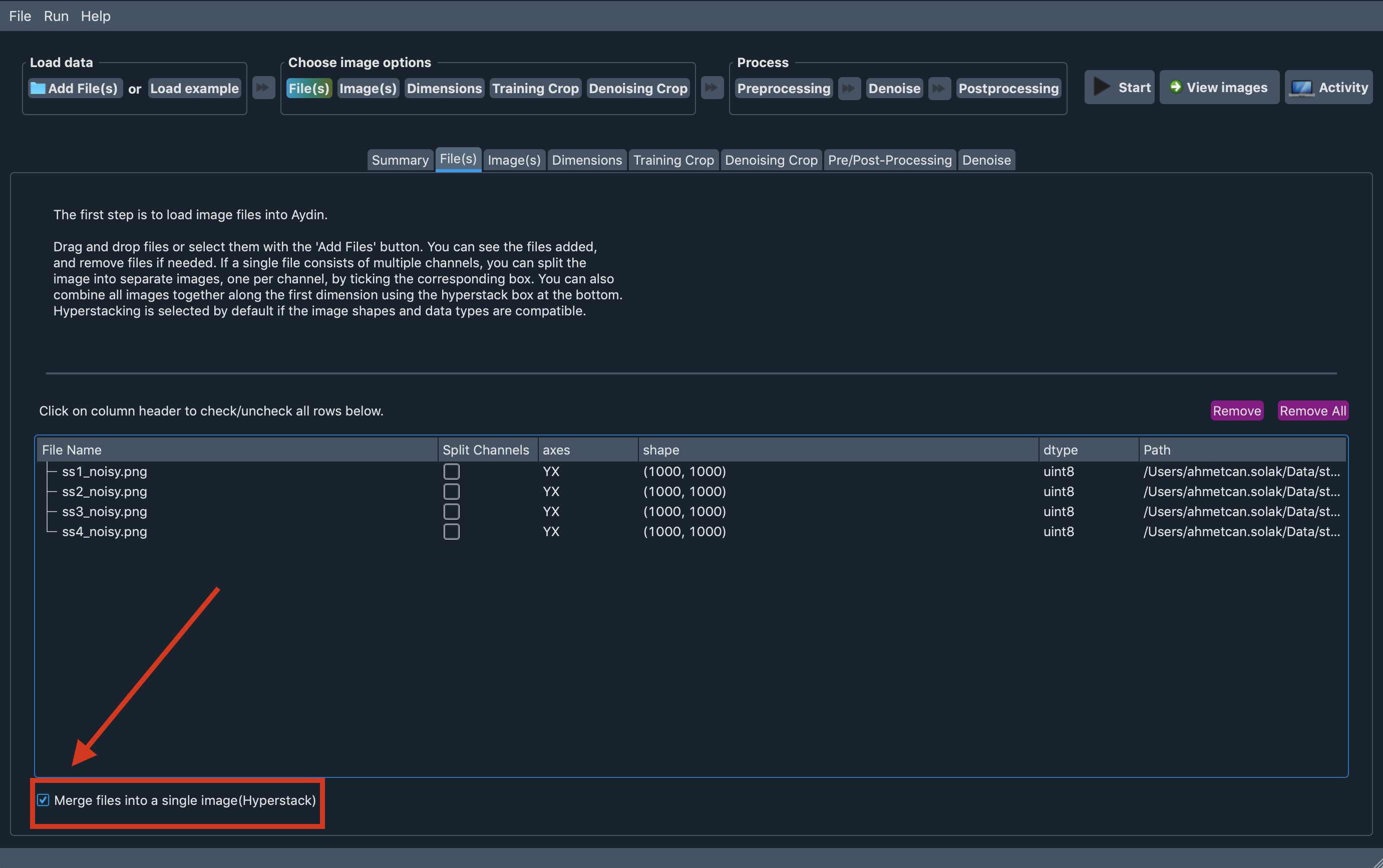Click Dimensions step in top workflow bar
Screen dimensions: 1383x868
444,89
